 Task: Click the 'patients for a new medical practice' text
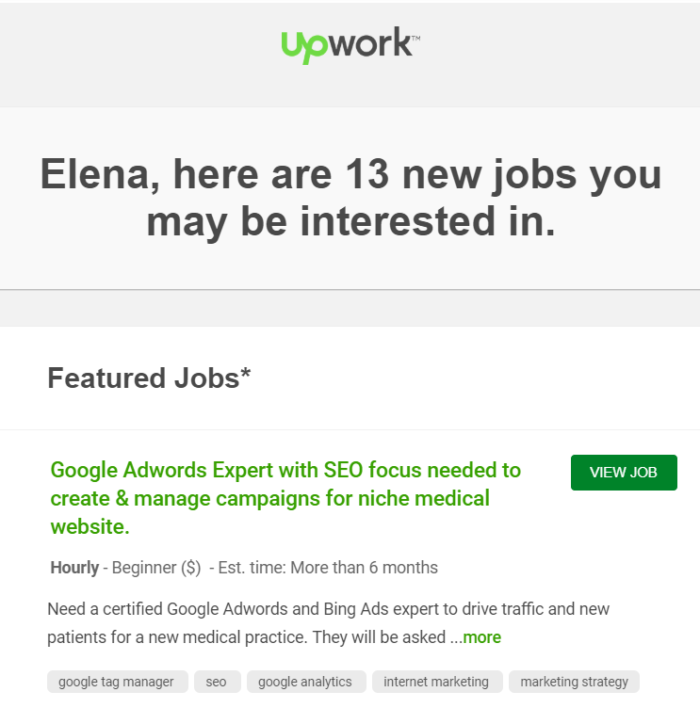246,637
